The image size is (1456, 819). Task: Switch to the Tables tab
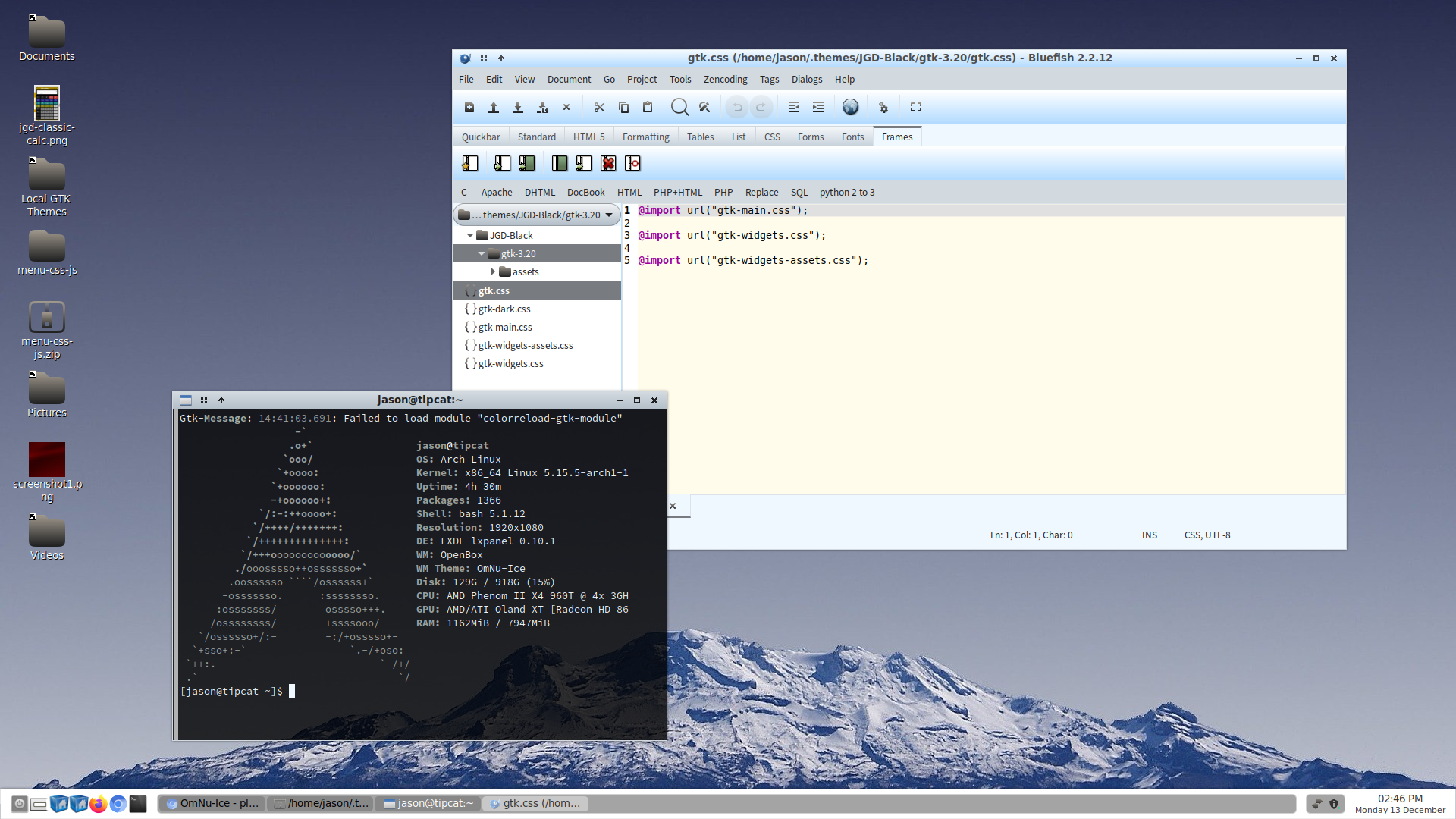pyautogui.click(x=701, y=137)
